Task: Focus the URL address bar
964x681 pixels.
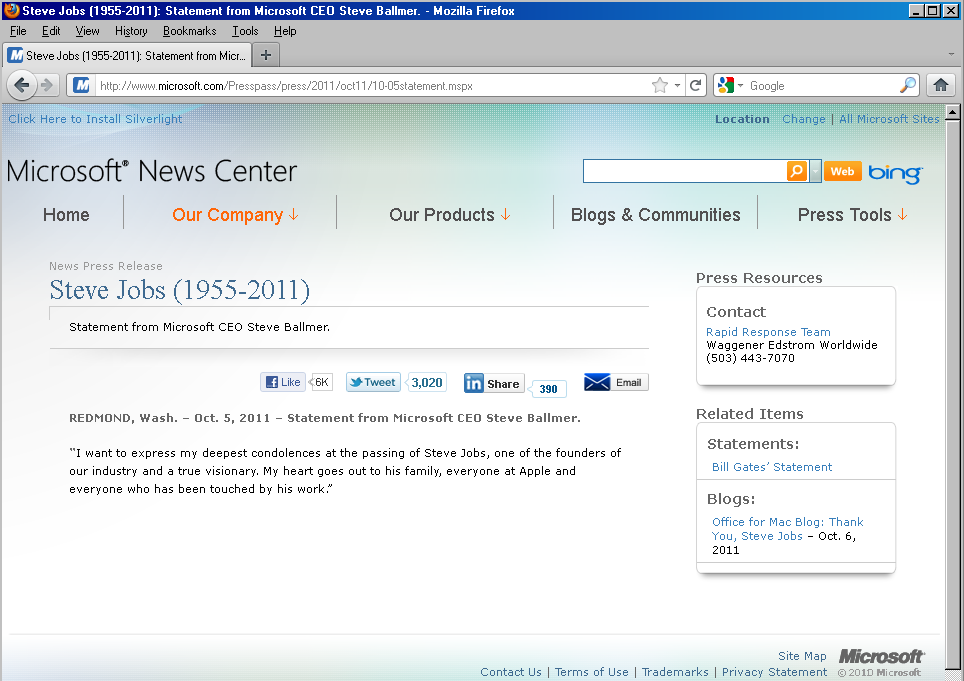Action: 372,85
